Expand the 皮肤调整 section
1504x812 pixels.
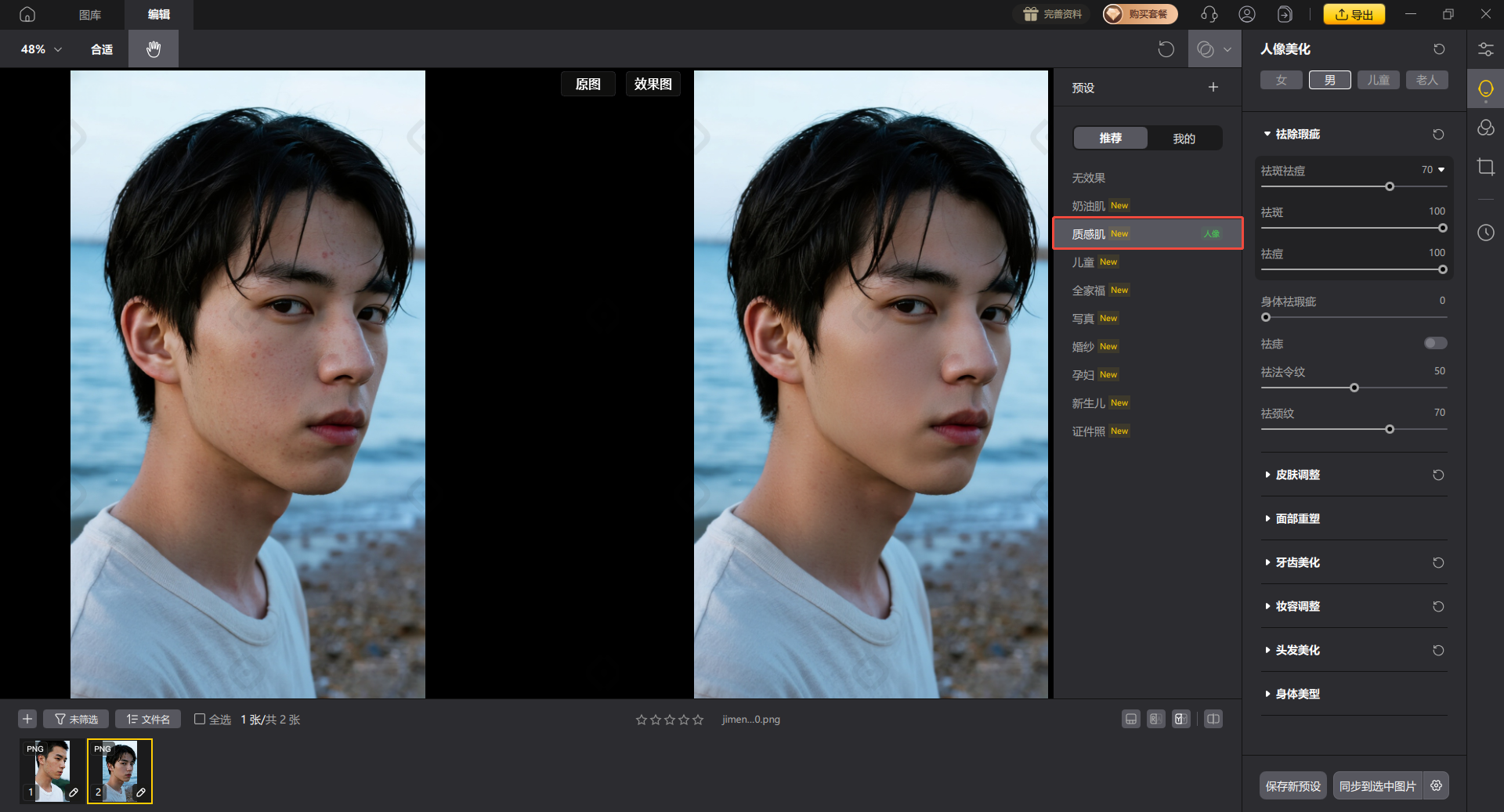click(1297, 475)
